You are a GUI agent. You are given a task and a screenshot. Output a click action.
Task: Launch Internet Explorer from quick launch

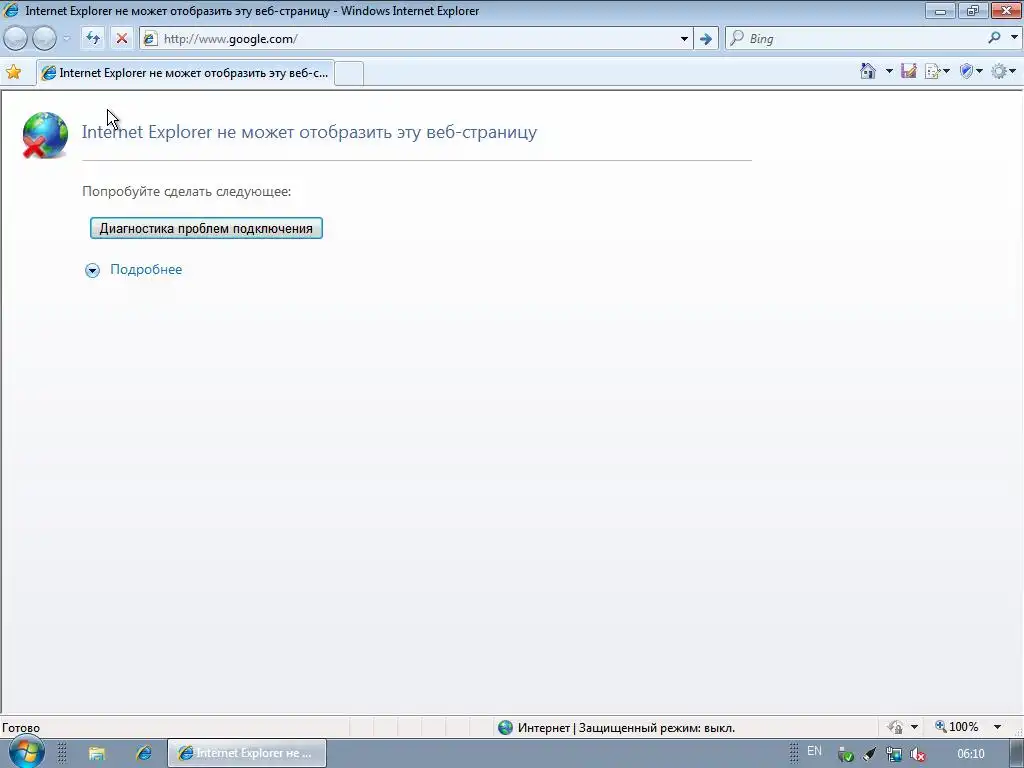[x=144, y=754]
